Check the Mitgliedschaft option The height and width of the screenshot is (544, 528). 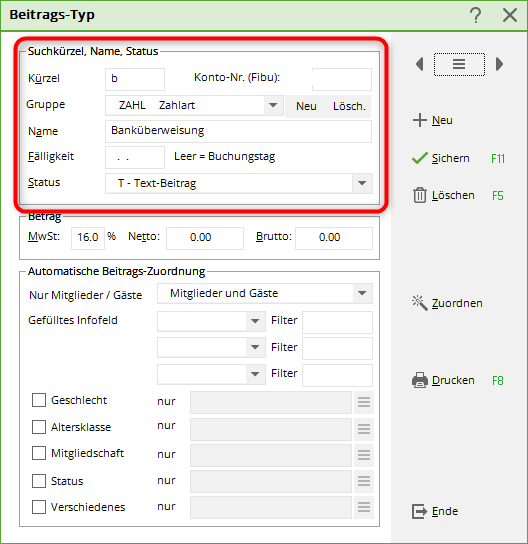tap(39, 453)
